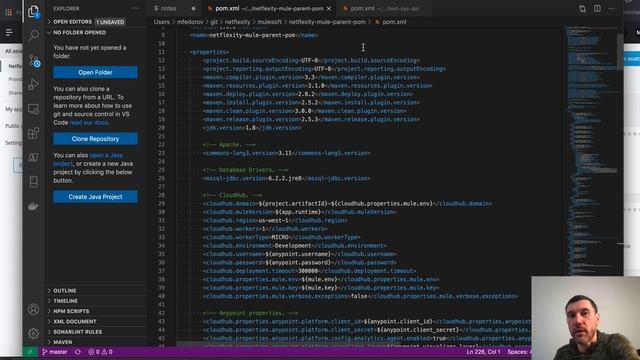Click the 1 UNSAVED badge
Screen dimensions: 640x360
point(110,22)
